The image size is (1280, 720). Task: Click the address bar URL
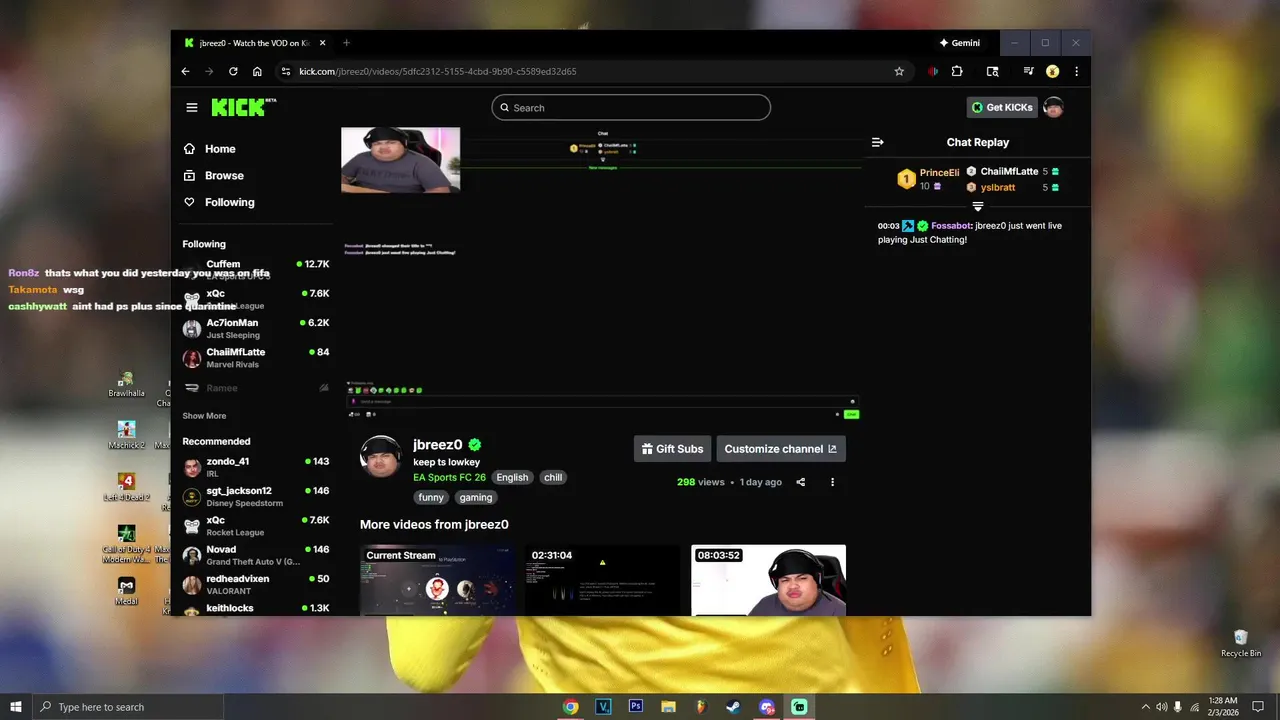coord(438,71)
